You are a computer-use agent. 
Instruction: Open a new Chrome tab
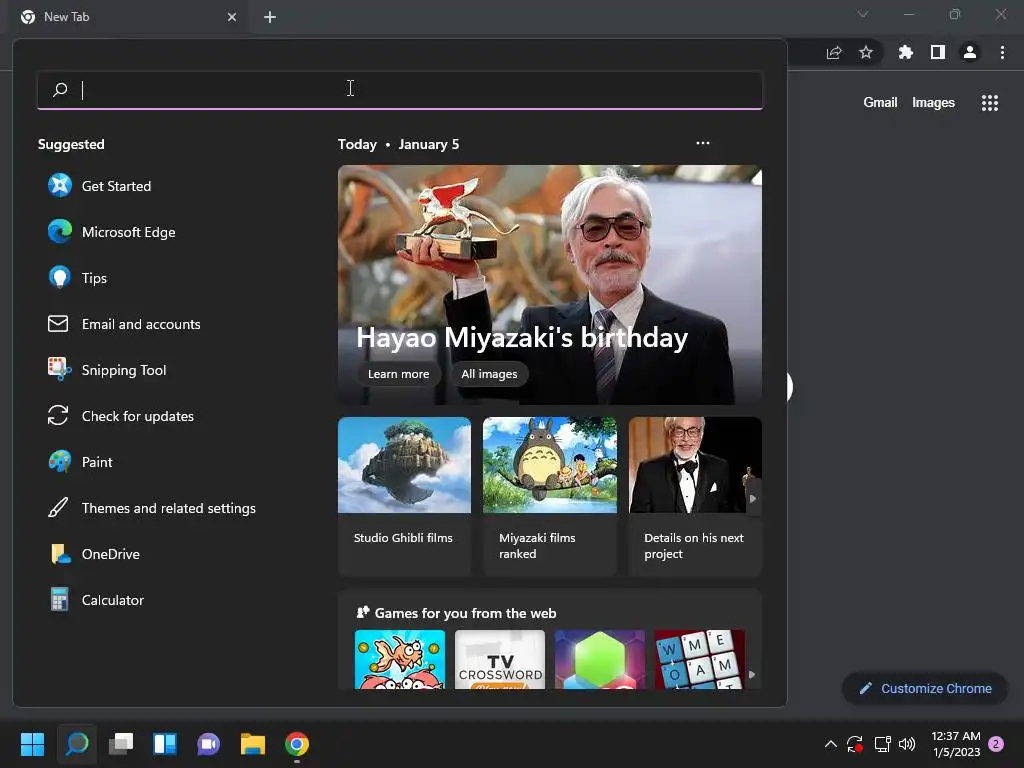[270, 17]
